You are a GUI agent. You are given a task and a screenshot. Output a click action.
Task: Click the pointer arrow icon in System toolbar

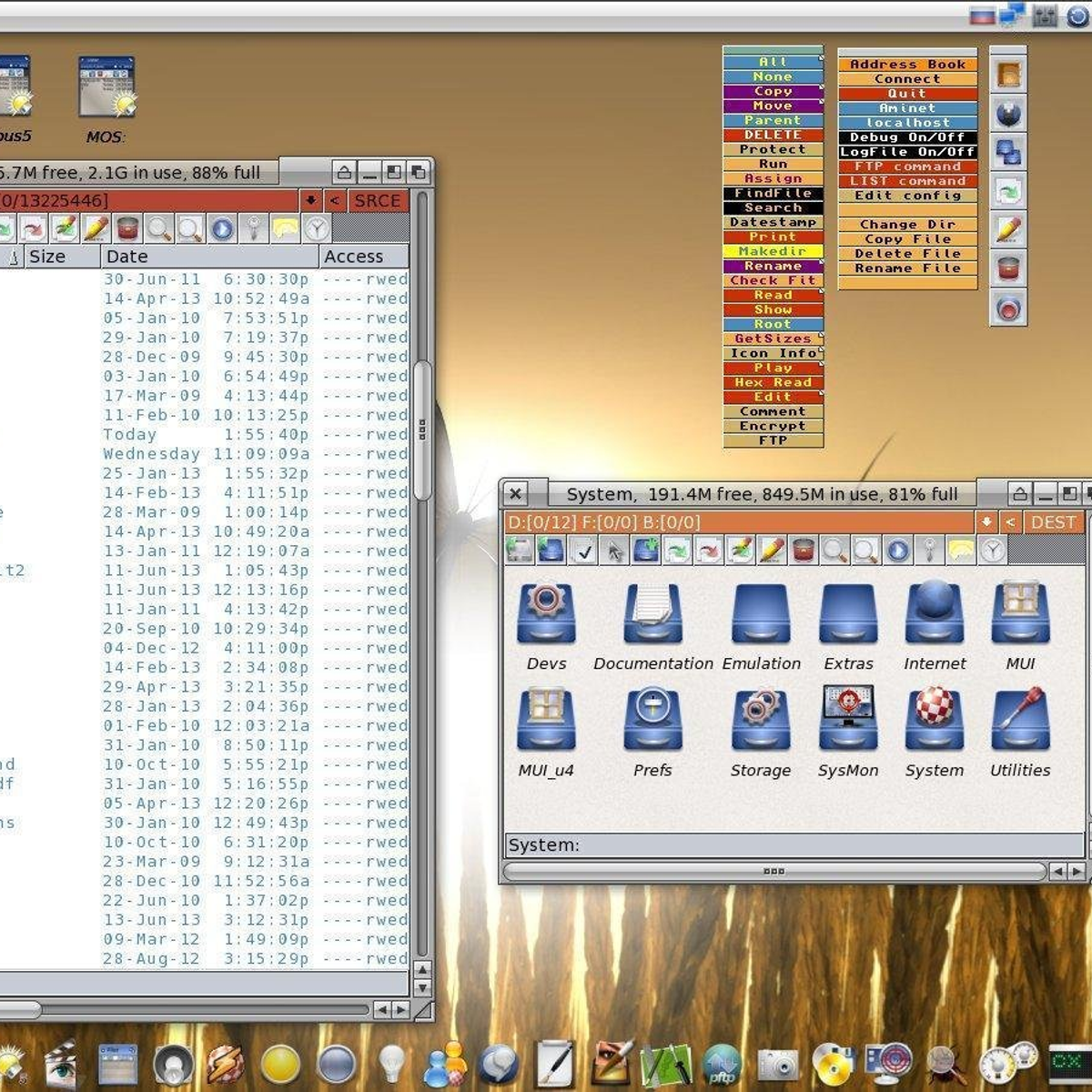(x=615, y=550)
